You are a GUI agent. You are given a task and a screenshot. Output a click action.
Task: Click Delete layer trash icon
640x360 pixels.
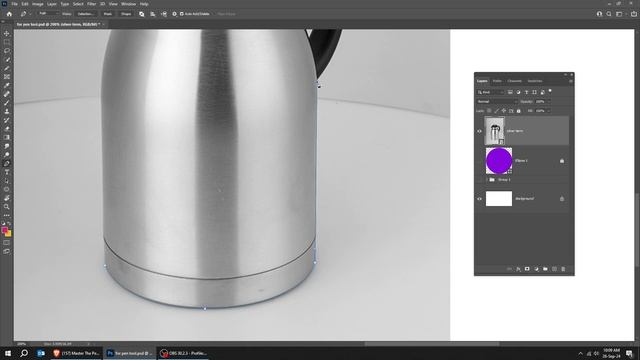563,269
